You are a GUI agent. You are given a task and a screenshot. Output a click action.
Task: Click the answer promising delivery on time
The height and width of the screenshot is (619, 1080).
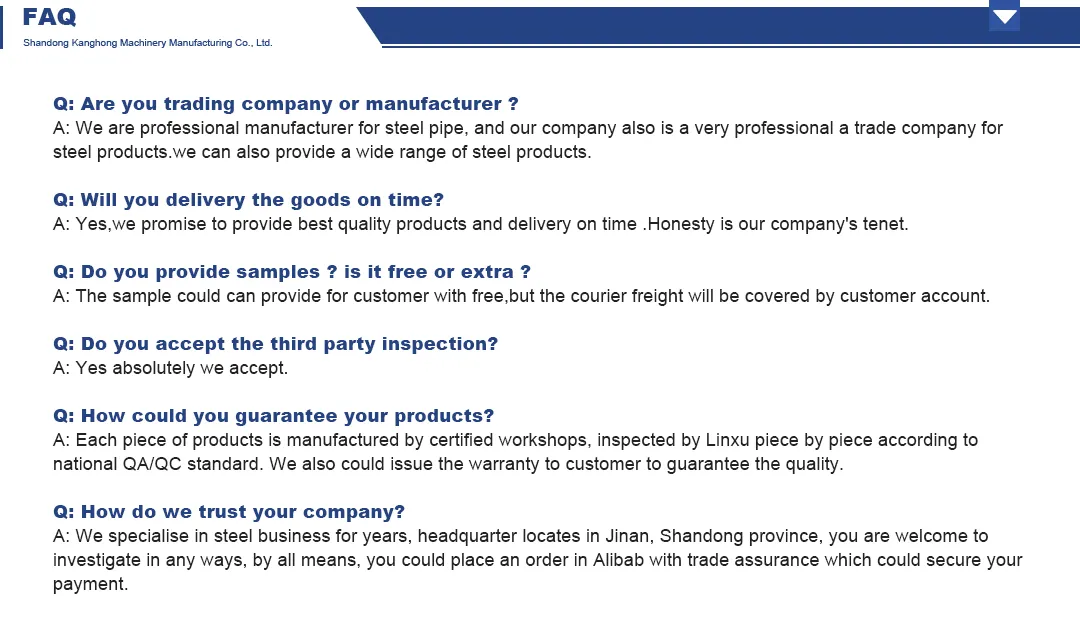480,224
